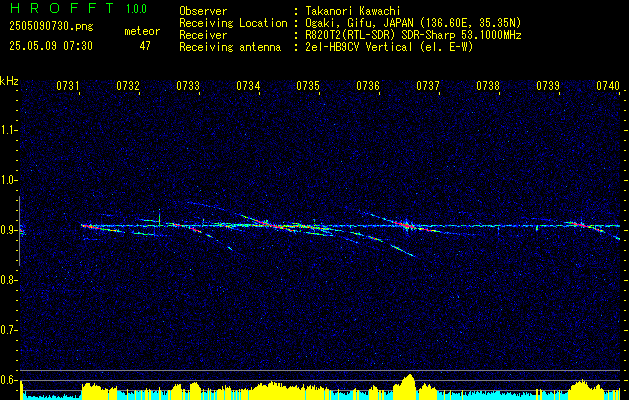Image resolution: width=629 pixels, height=400 pixels.
Task: Click the 0740 time marker
Action: (x=608, y=86)
